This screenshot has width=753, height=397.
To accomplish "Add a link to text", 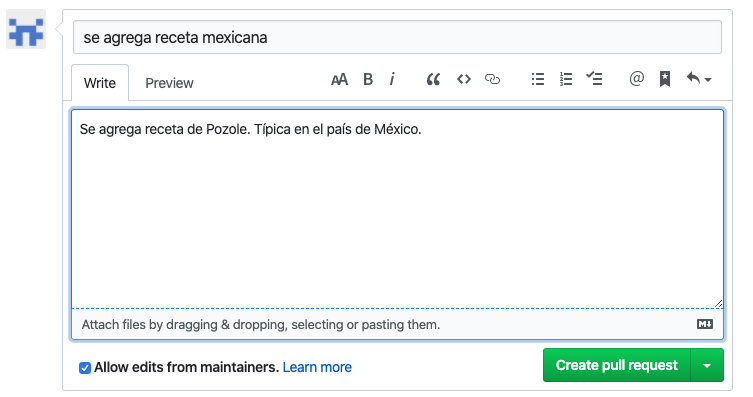I will click(492, 79).
